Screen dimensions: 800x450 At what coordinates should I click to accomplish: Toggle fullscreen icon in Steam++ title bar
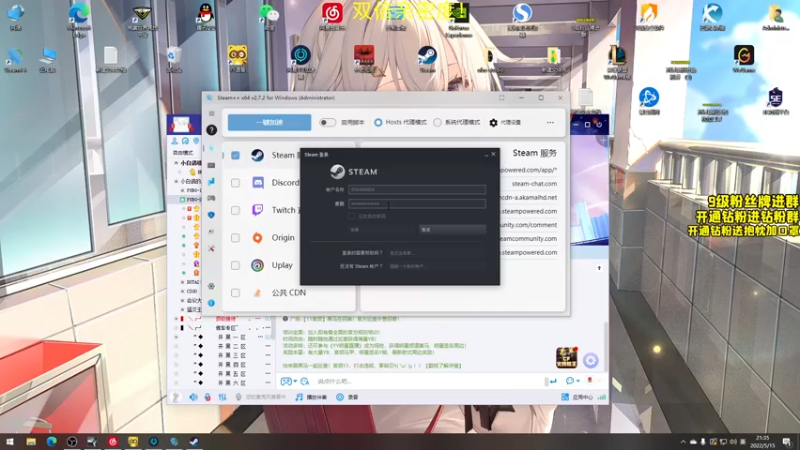point(502,97)
